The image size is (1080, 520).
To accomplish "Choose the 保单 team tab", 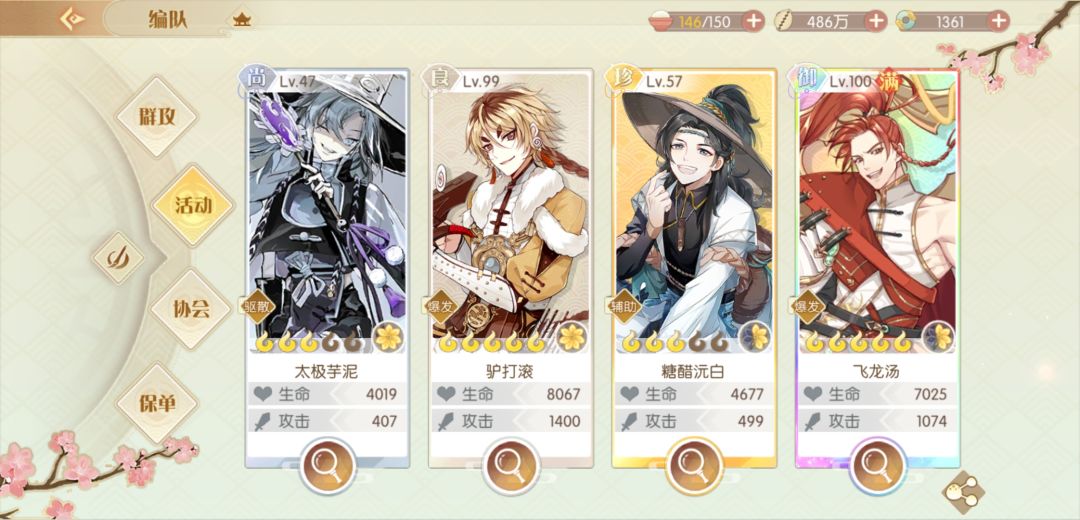I will click(158, 403).
